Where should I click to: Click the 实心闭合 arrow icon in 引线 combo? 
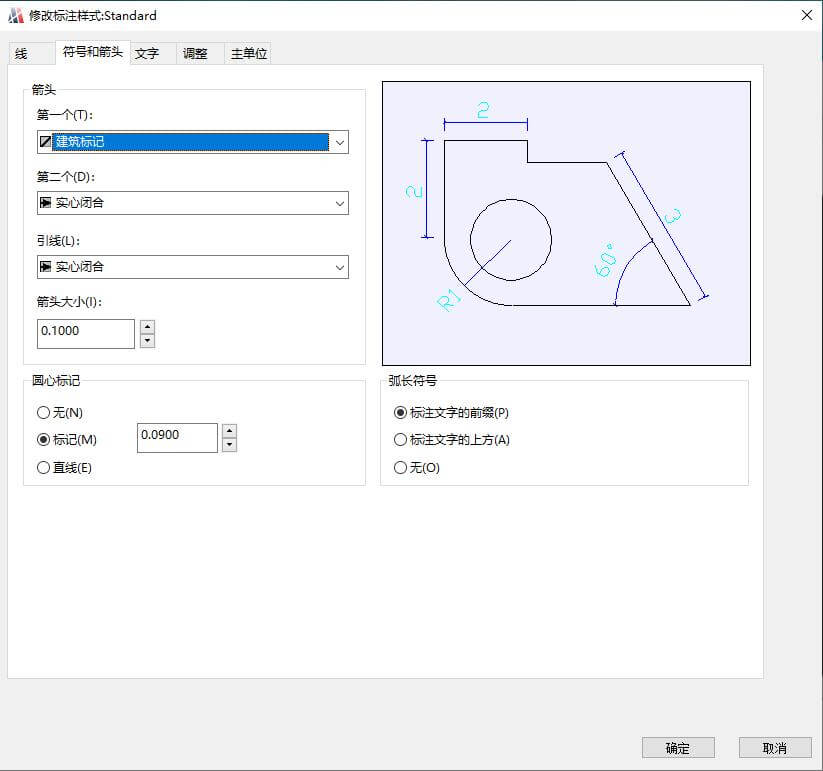(44, 267)
